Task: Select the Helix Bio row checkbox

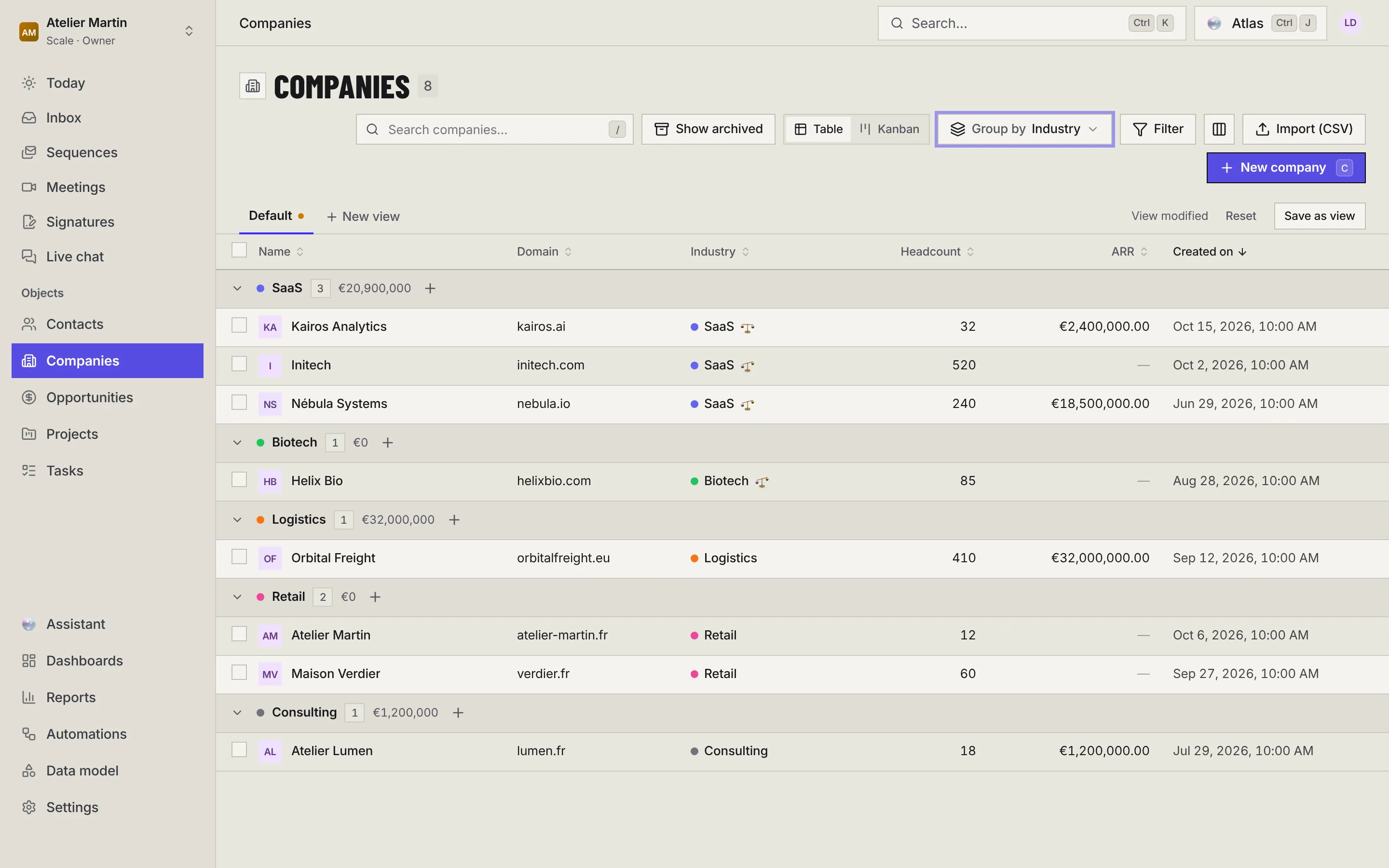Action: 239,480
